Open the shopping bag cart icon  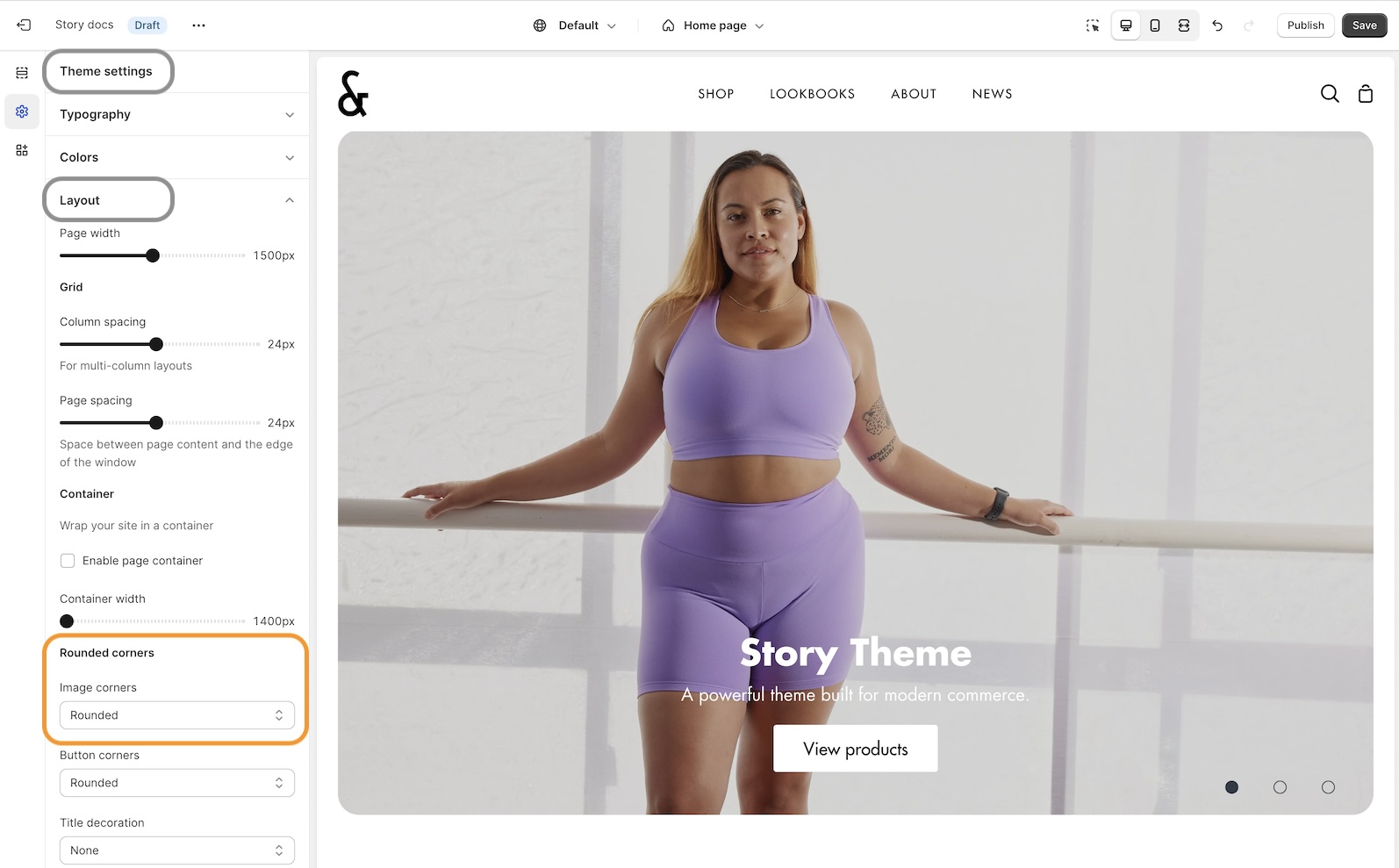[x=1366, y=94]
